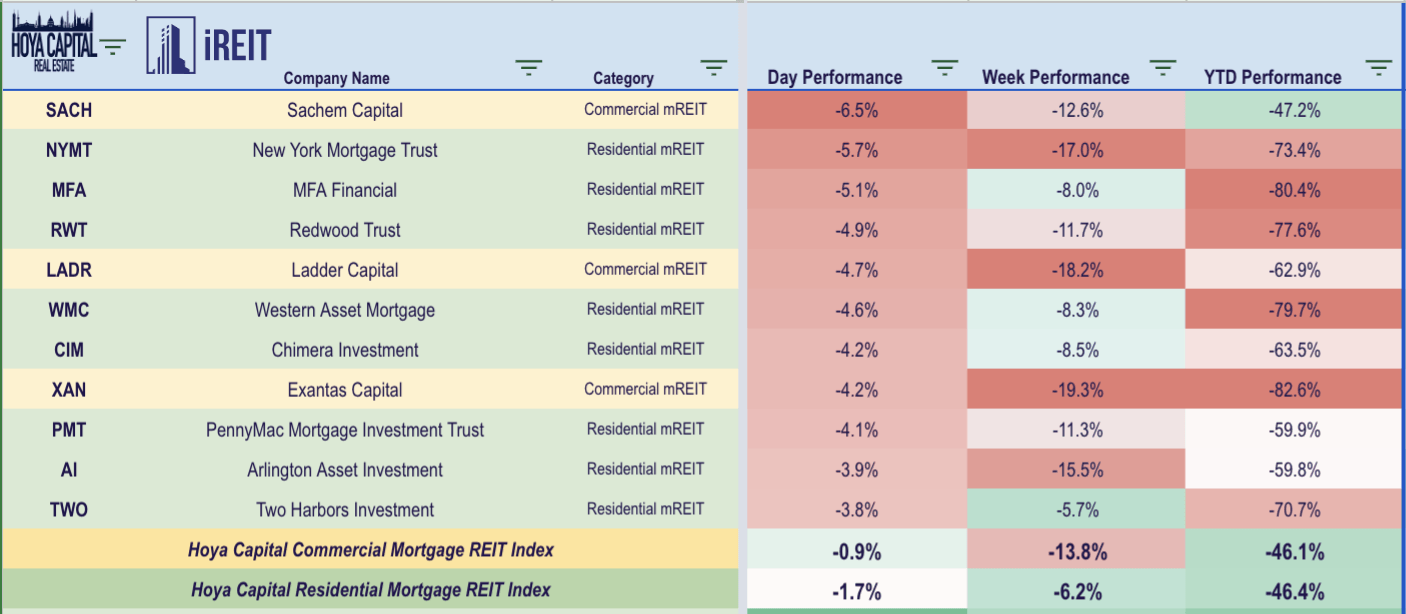Select the Company Name column header
Viewport: 1406px width, 614px height.
(336, 78)
